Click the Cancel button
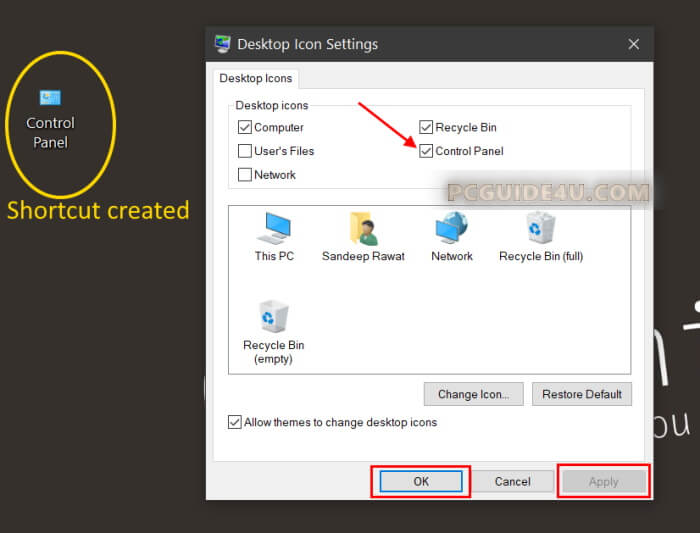This screenshot has width=700, height=533. point(512,481)
